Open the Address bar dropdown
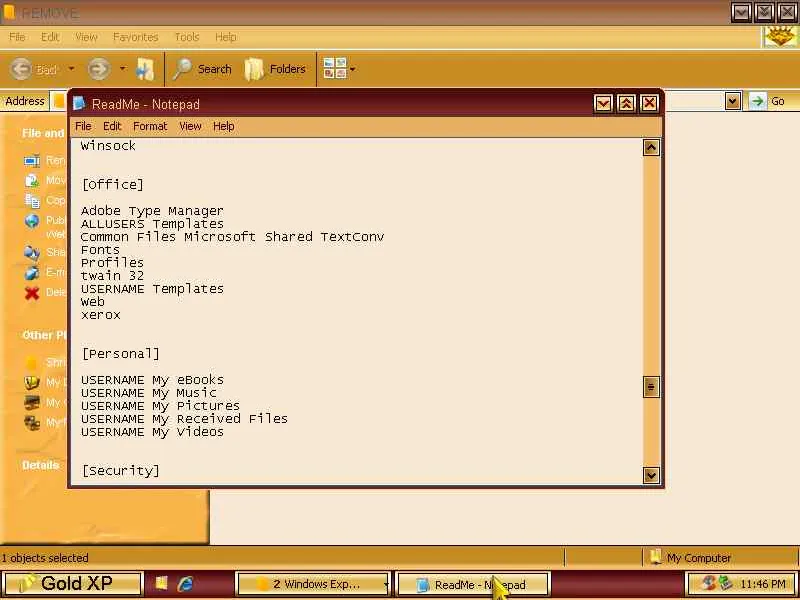This screenshot has height=600, width=800. click(x=733, y=101)
